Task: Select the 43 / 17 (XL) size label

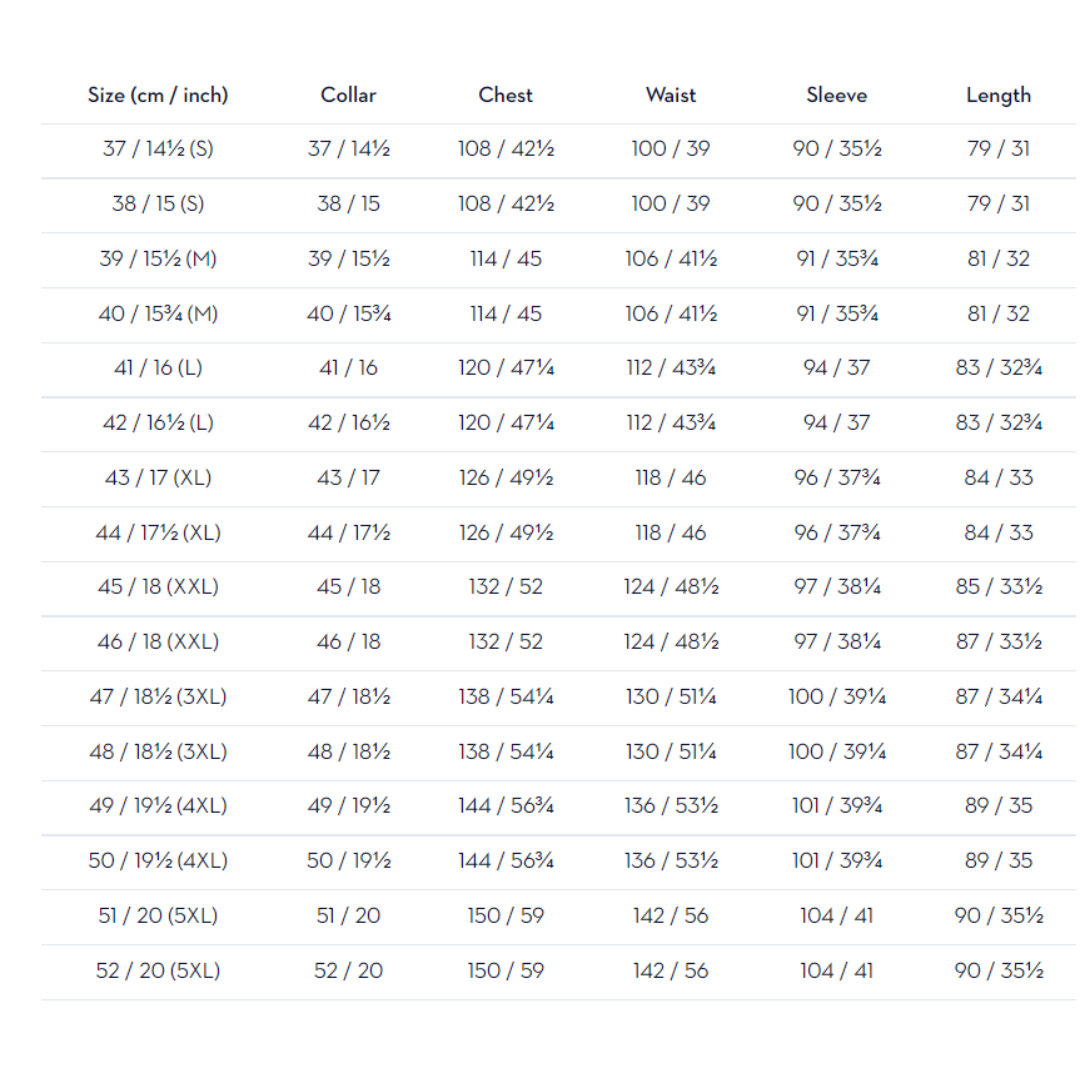Action: point(158,478)
